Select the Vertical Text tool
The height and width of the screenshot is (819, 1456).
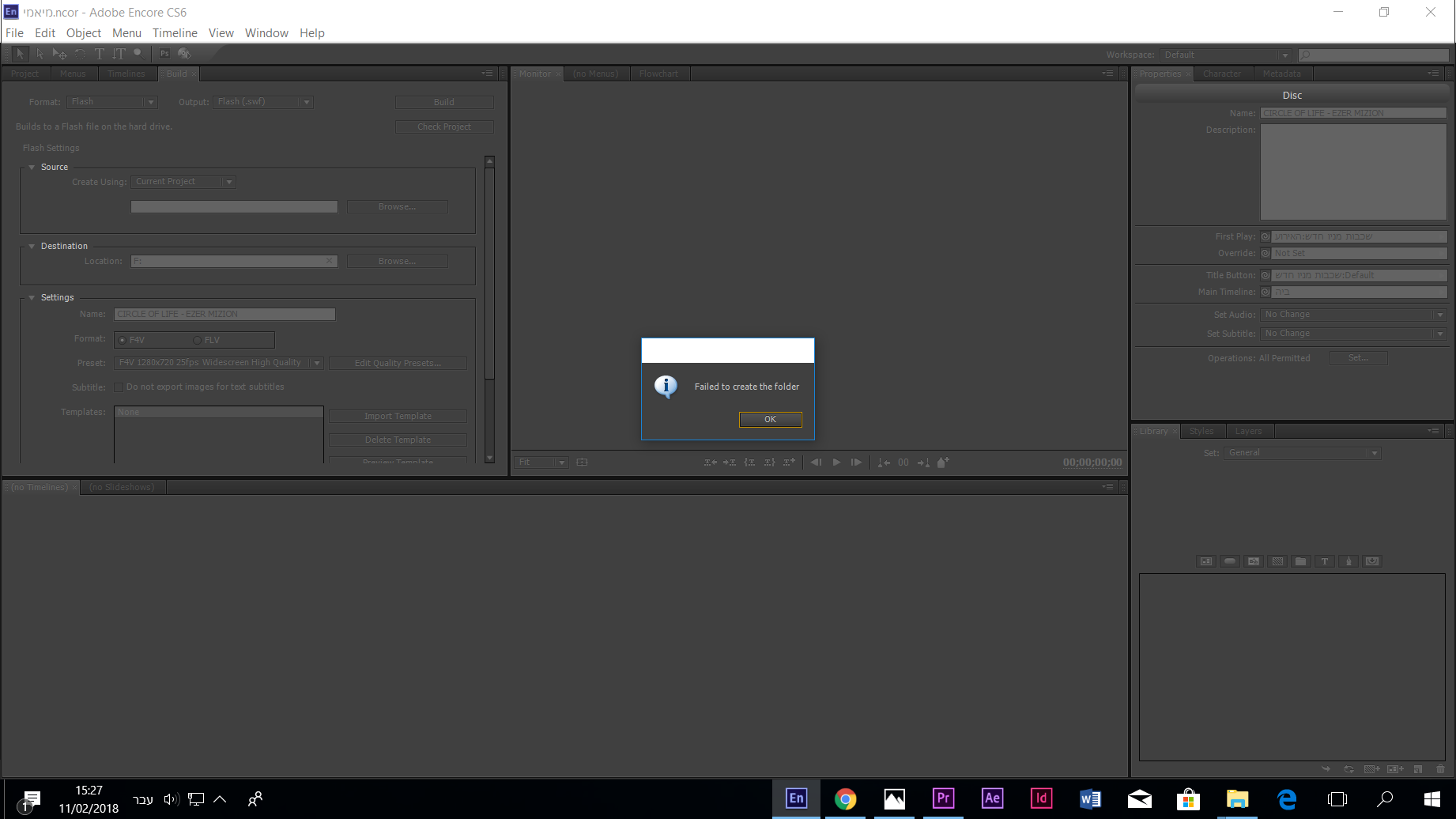[x=119, y=54]
